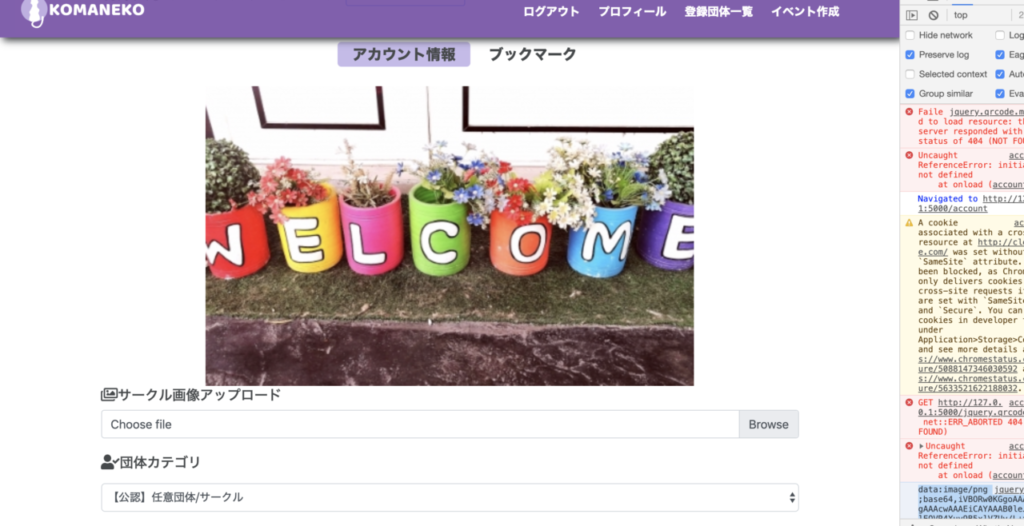1024x526 pixels.
Task: Open the 団体カテゴリ dropdown select
Action: coord(450,497)
